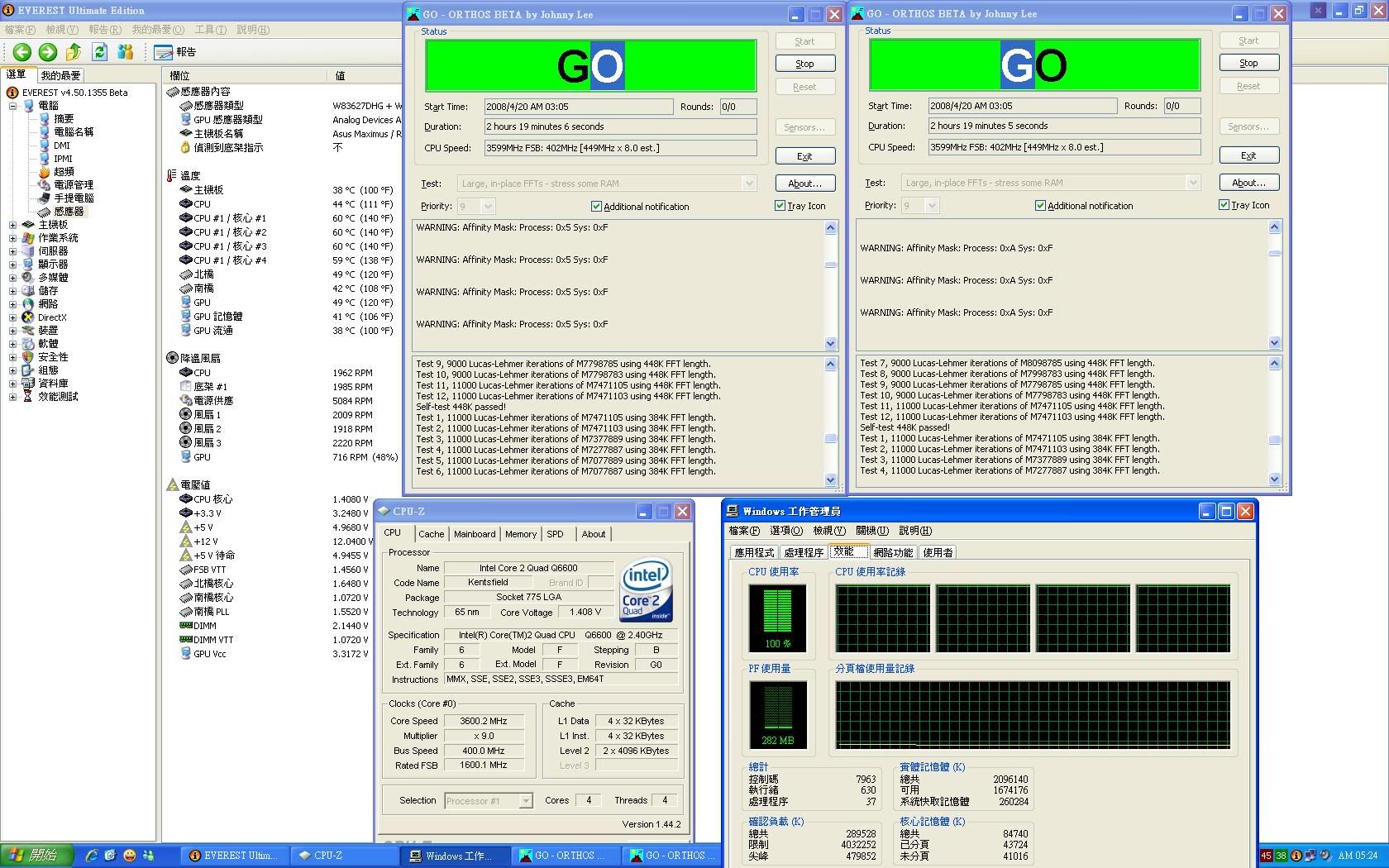The image size is (1389, 868).
Task: Expand the 主機板 motherboard tree node
Action: [x=12, y=225]
